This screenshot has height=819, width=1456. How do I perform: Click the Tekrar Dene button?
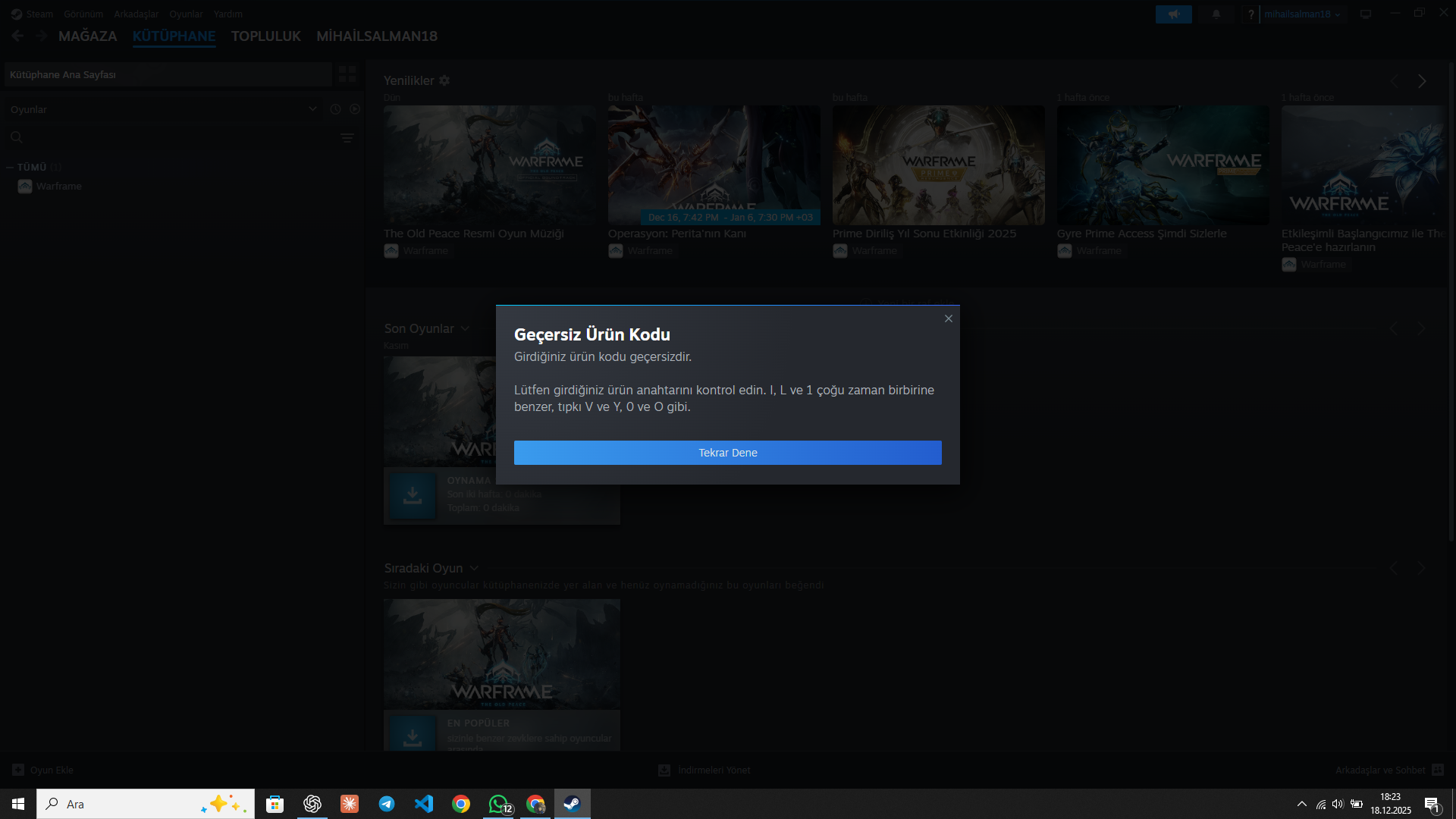pyautogui.click(x=727, y=453)
